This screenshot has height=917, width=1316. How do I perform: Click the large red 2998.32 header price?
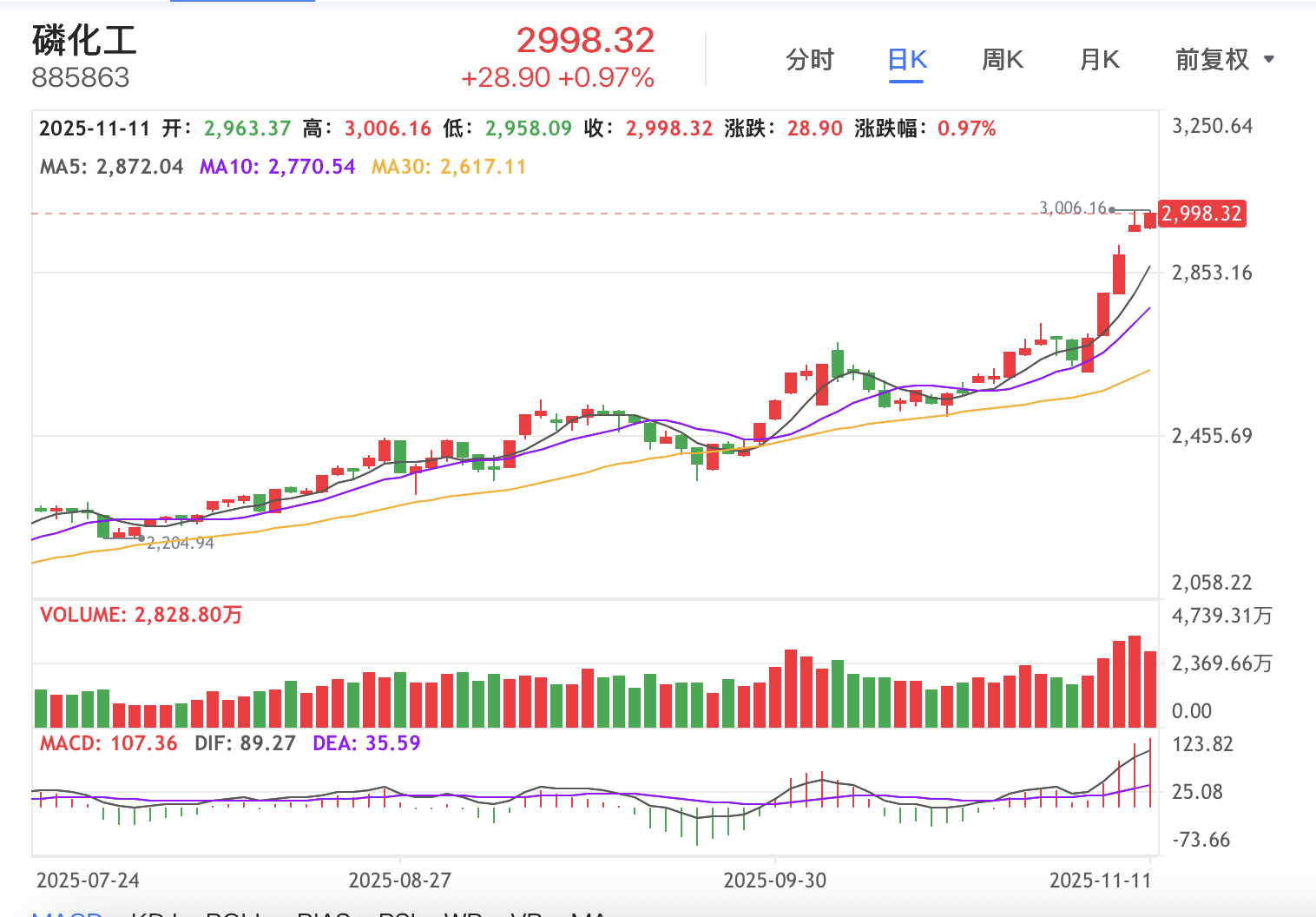coord(585,40)
